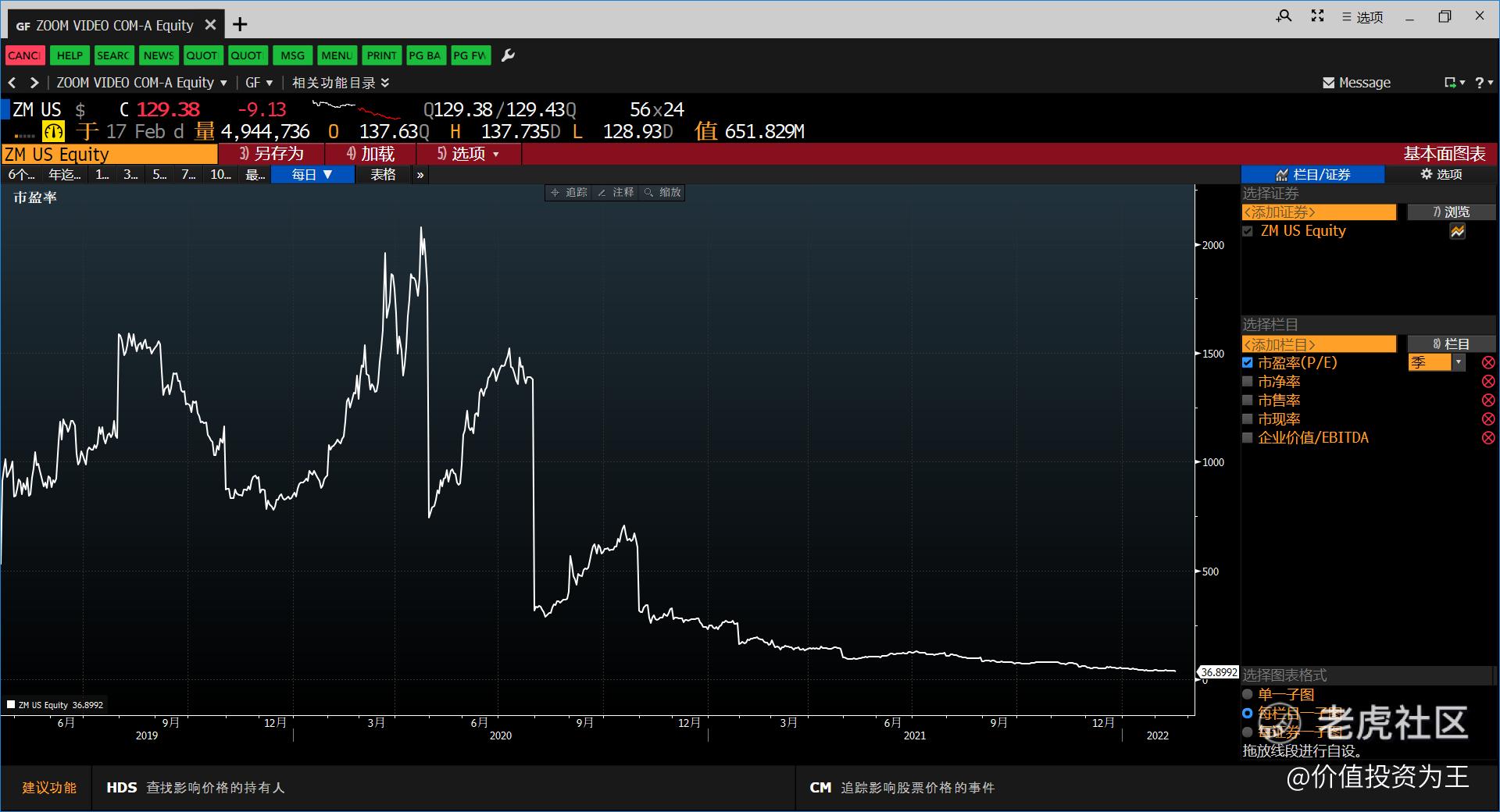The image size is (1500, 812).
Task: Toggle the ZM US Equity security checkbox
Action: click(x=1248, y=231)
